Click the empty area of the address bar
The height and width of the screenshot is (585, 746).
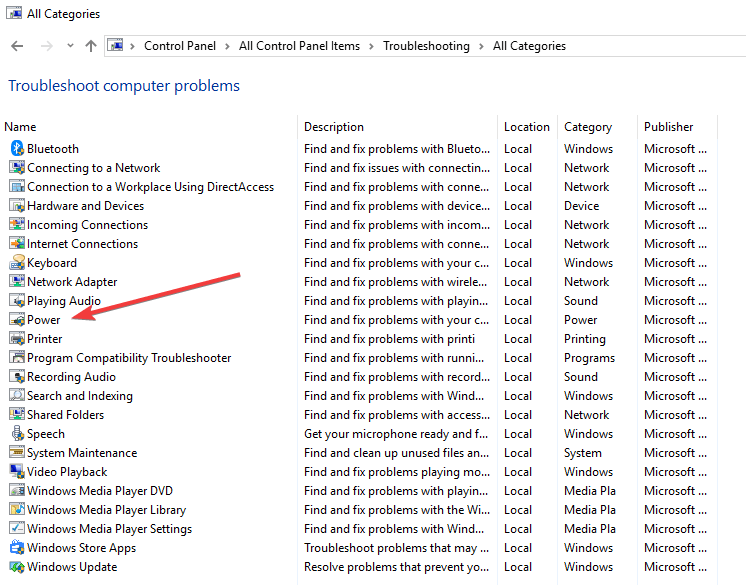[x=657, y=46]
